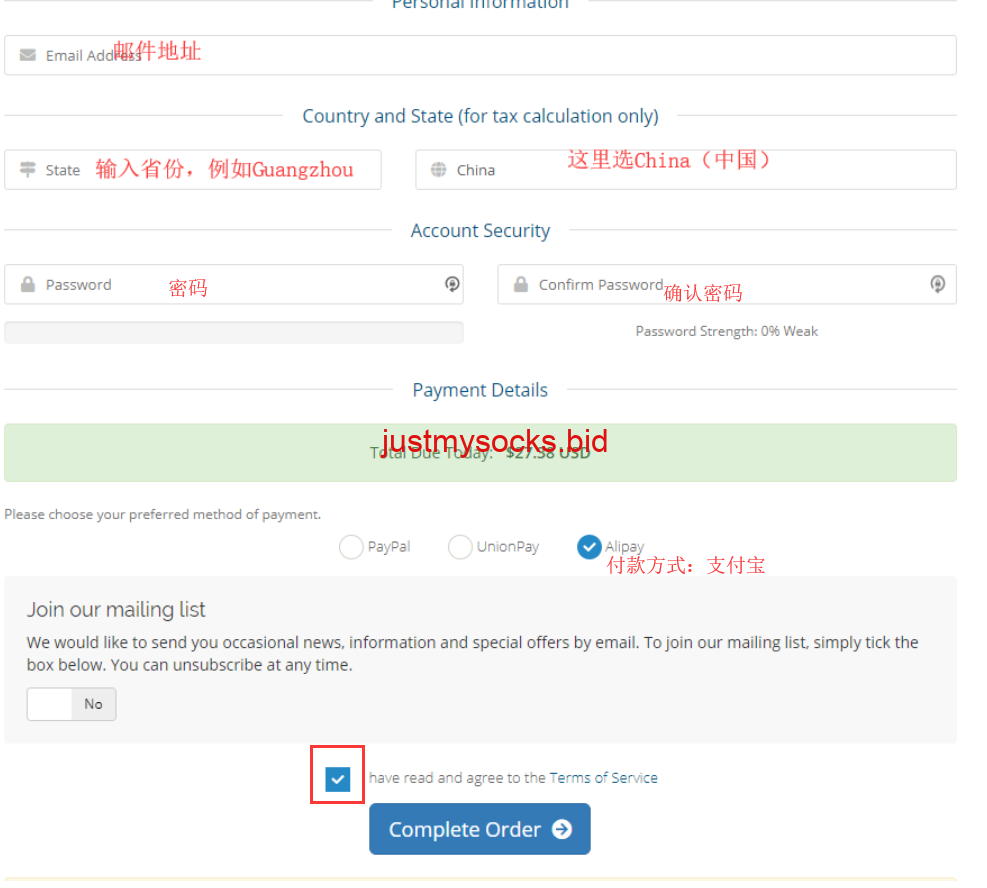Click the arrow icon on Complete Order button
Screen dimensions: 987x888
(562, 829)
